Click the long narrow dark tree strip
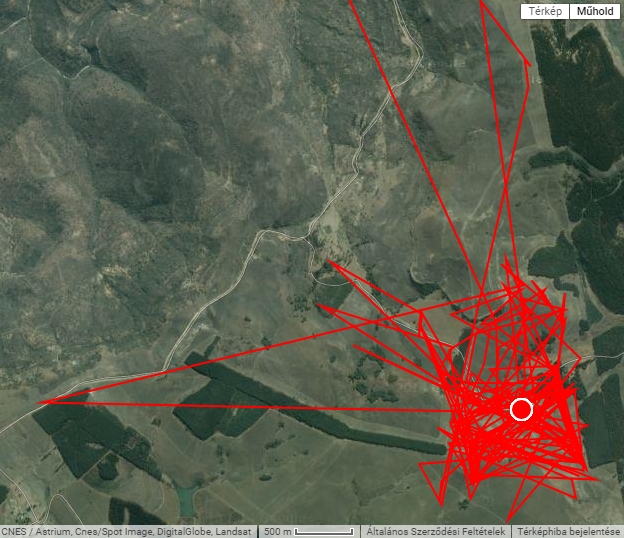Screen dimensions: 624x538 coord(314,406)
